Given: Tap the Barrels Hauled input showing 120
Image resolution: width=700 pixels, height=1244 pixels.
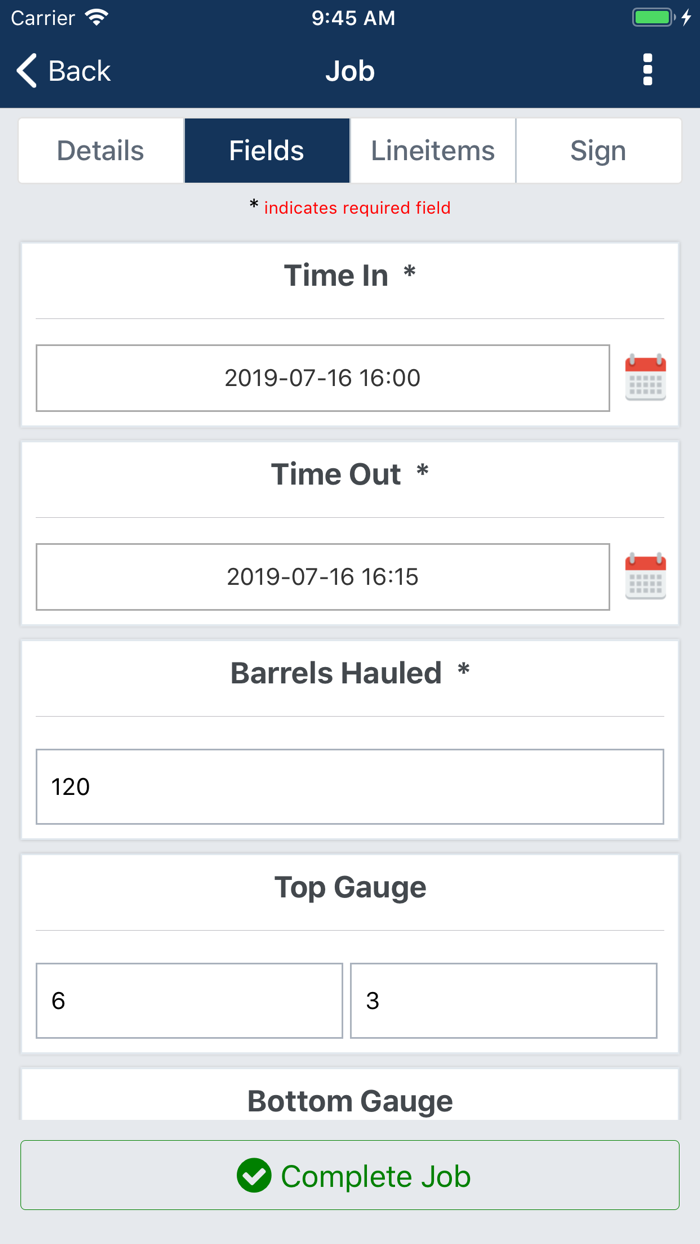Looking at the screenshot, I should 350,786.
